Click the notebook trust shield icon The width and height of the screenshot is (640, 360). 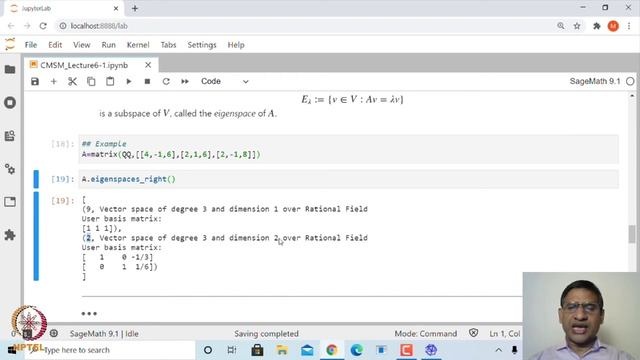473,333
